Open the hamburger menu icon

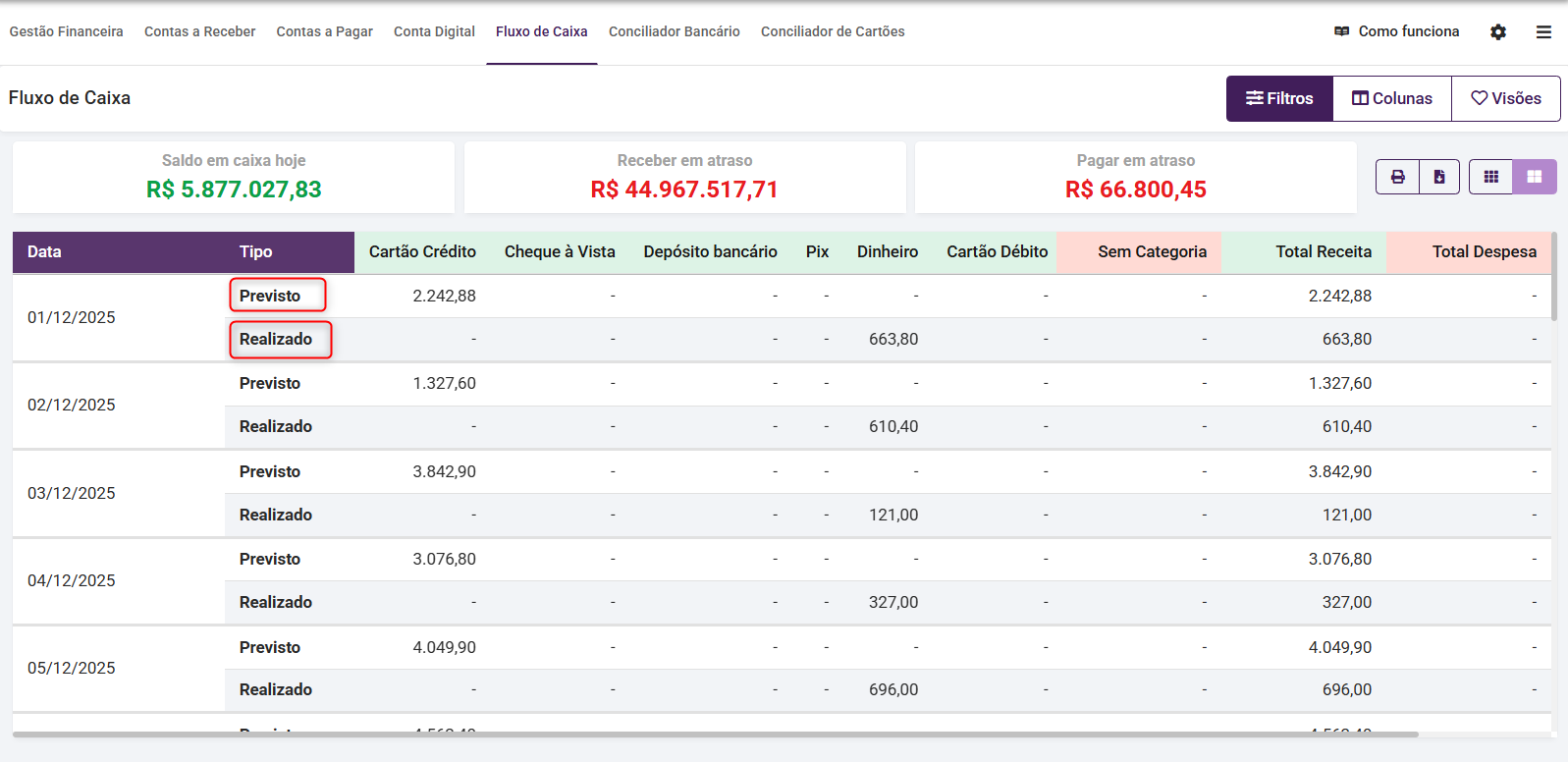(1543, 32)
